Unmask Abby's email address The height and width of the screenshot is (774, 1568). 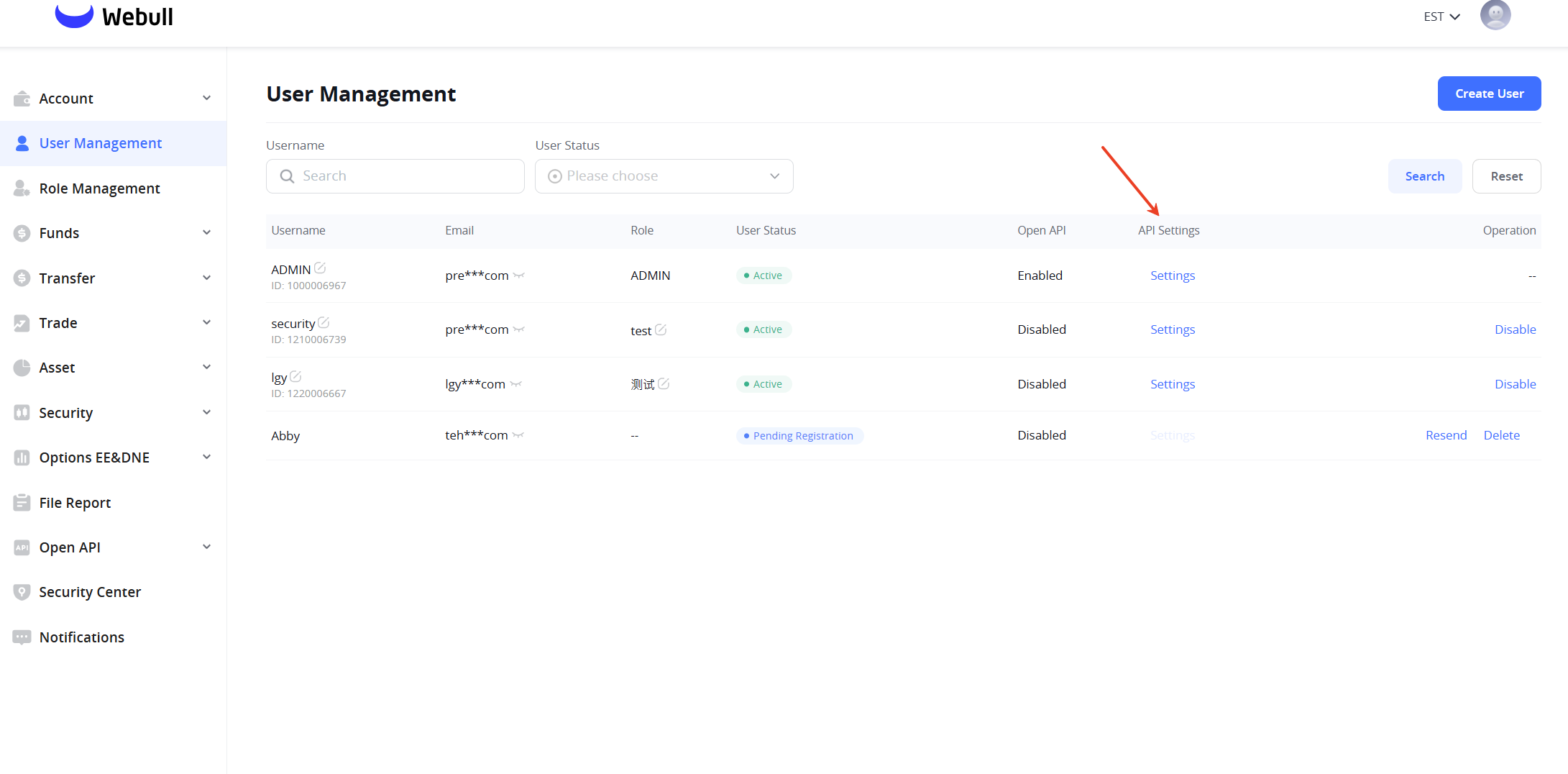518,435
